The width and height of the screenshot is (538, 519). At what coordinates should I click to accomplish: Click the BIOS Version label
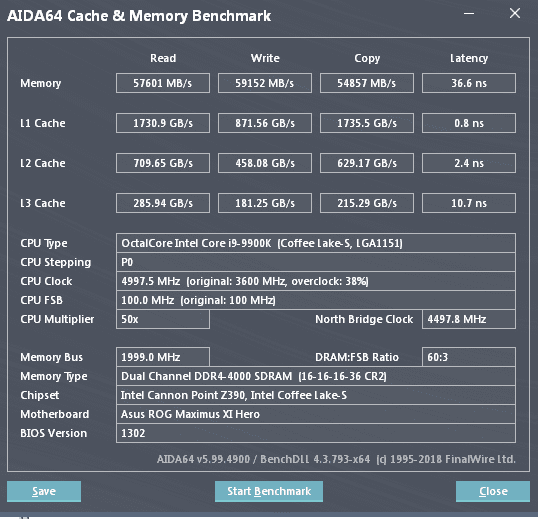pos(54,434)
